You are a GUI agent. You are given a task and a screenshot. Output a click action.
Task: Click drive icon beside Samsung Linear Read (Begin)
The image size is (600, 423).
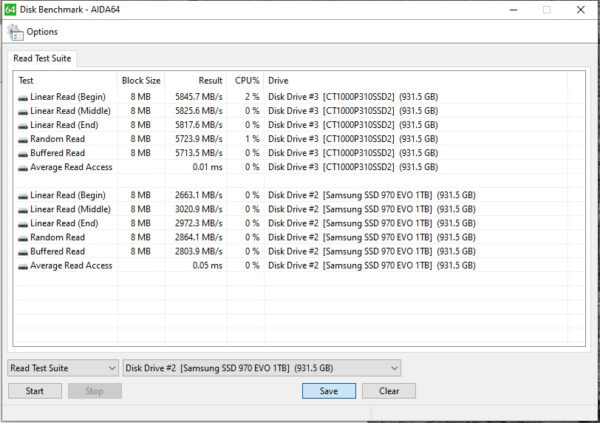click(x=23, y=196)
